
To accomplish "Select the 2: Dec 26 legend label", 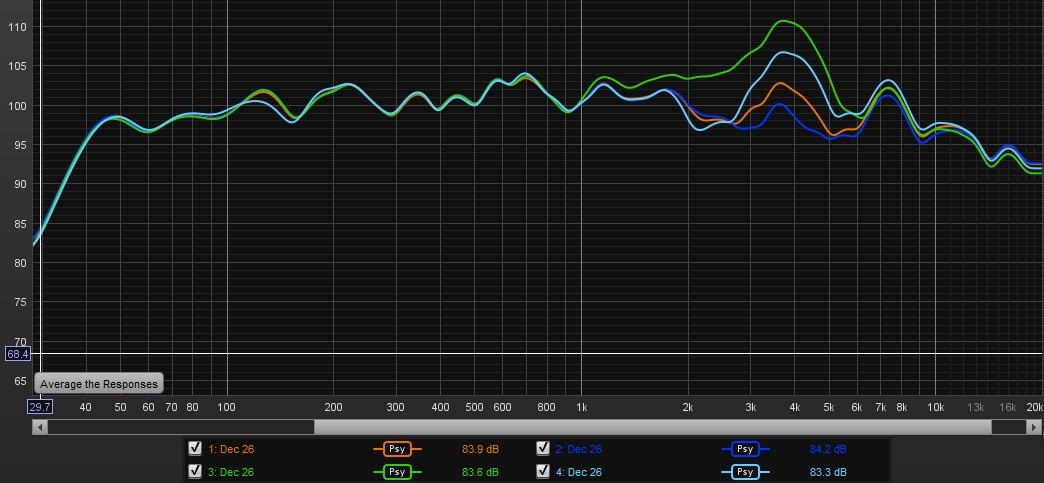I will pos(579,449).
